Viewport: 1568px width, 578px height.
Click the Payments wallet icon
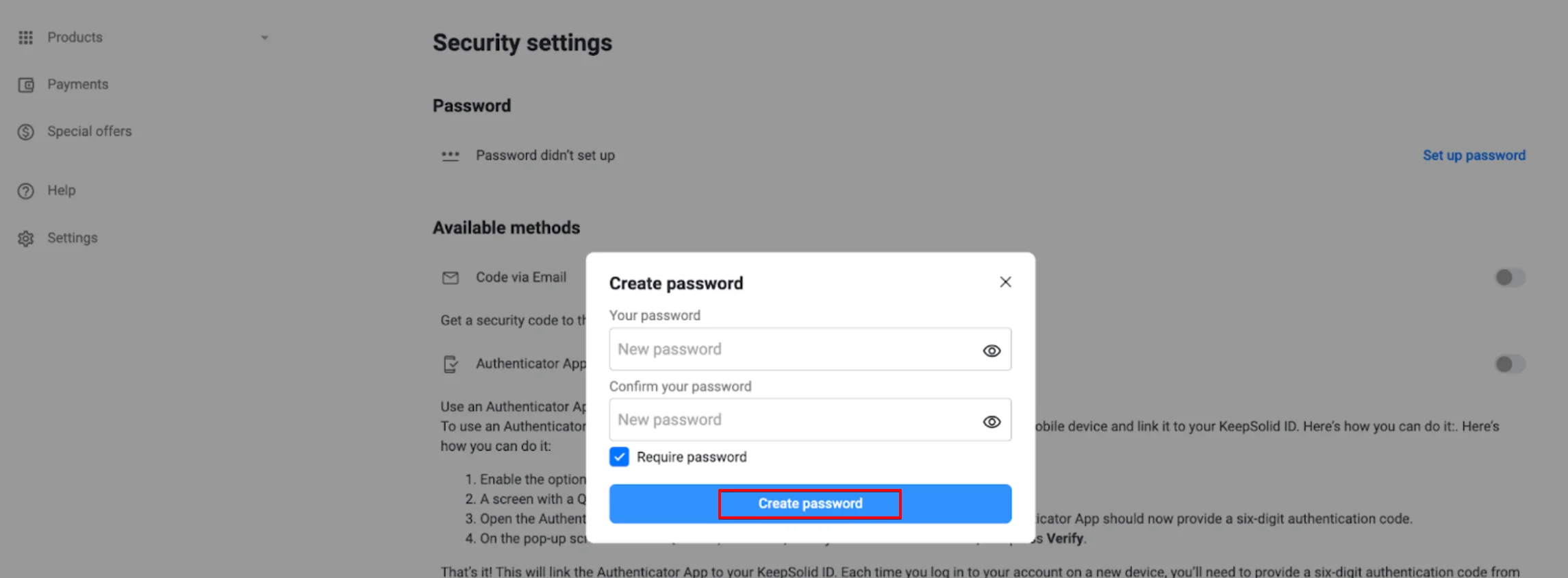pyautogui.click(x=25, y=85)
